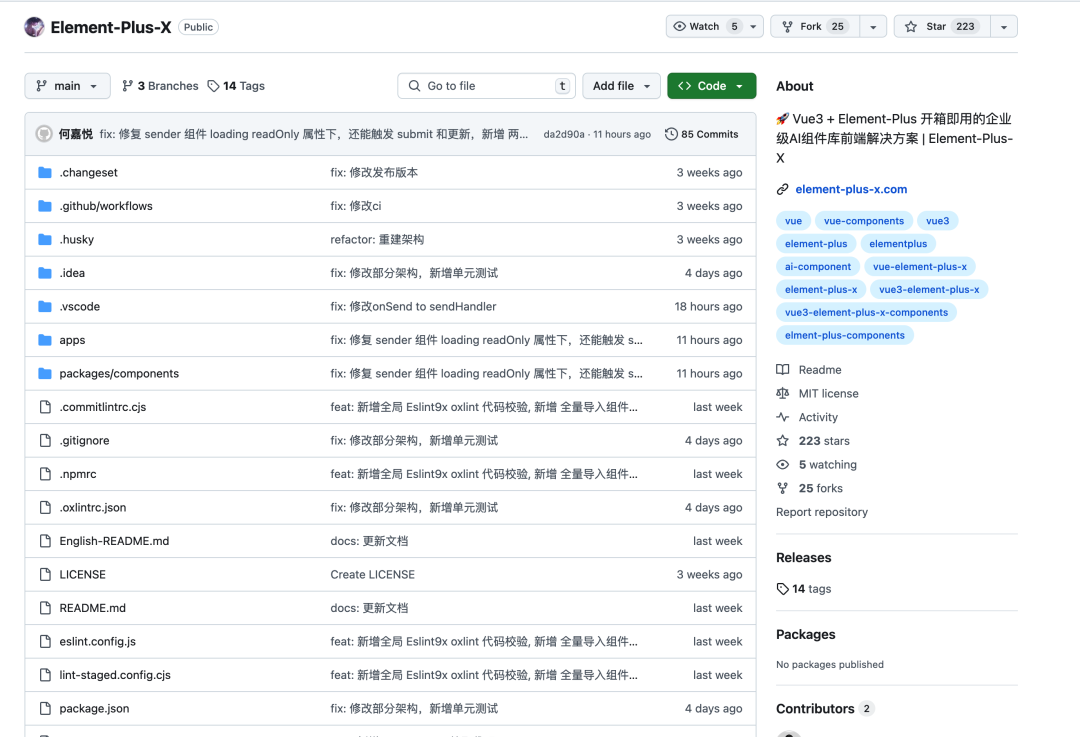The height and width of the screenshot is (737, 1080).
Task: Open the green Code dropdown
Action: tap(711, 86)
